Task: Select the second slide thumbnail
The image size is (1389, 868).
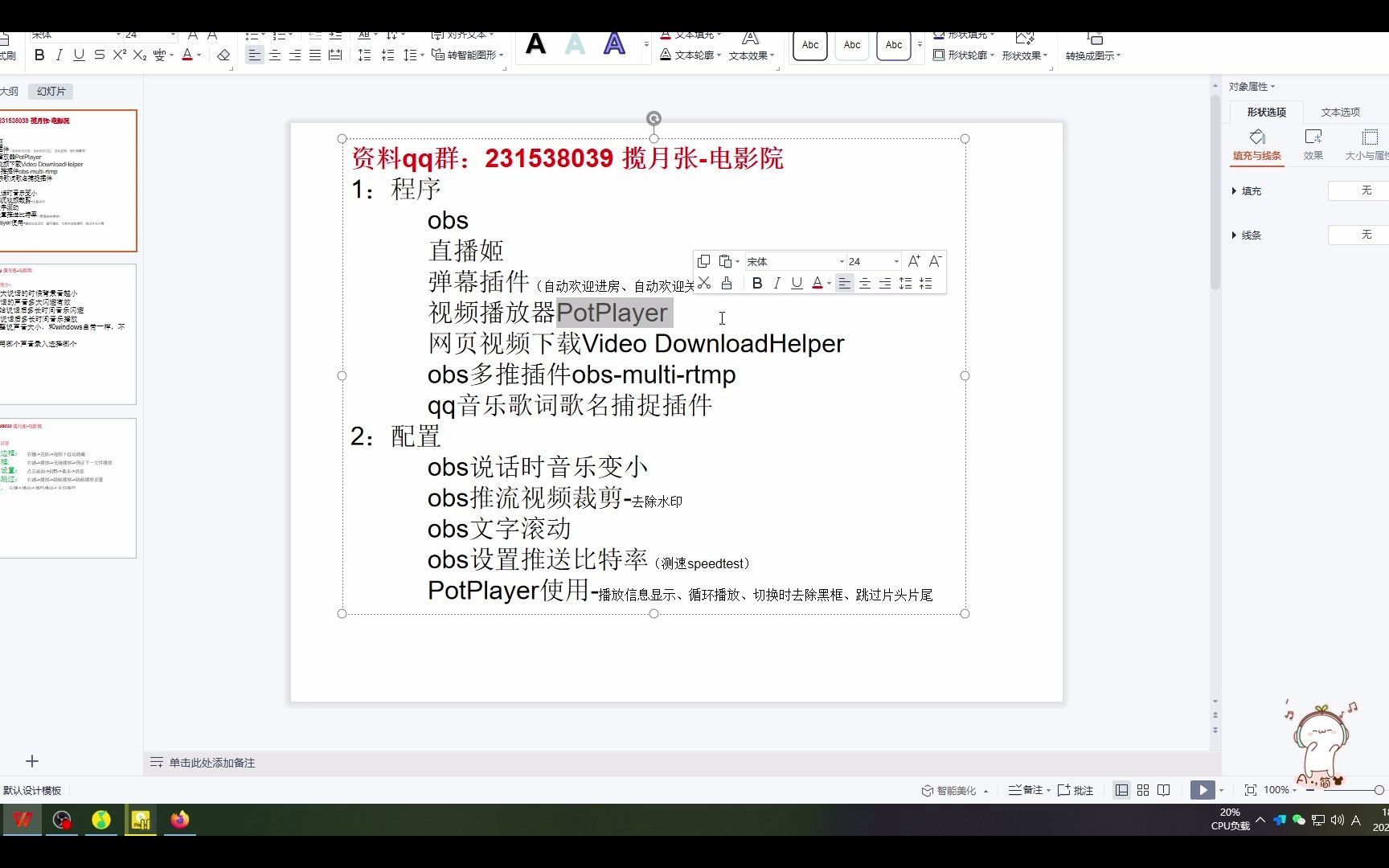Action: pos(68,334)
